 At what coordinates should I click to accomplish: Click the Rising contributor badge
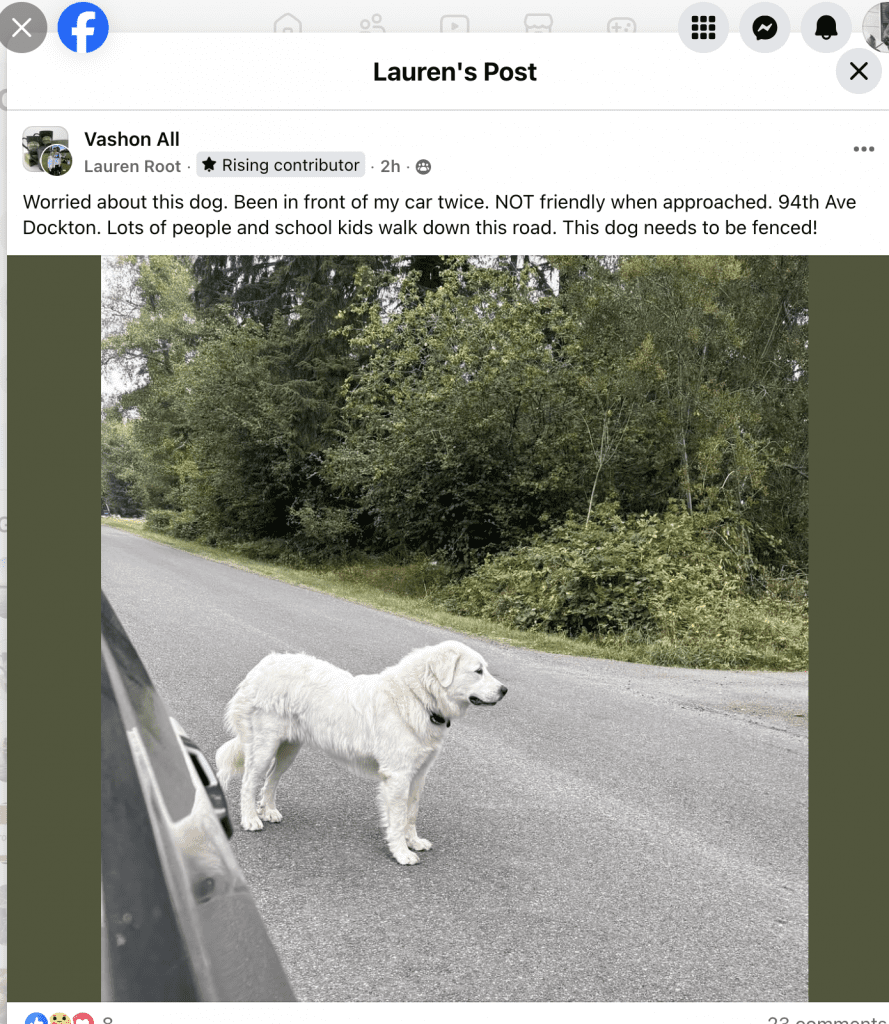[x=281, y=165]
